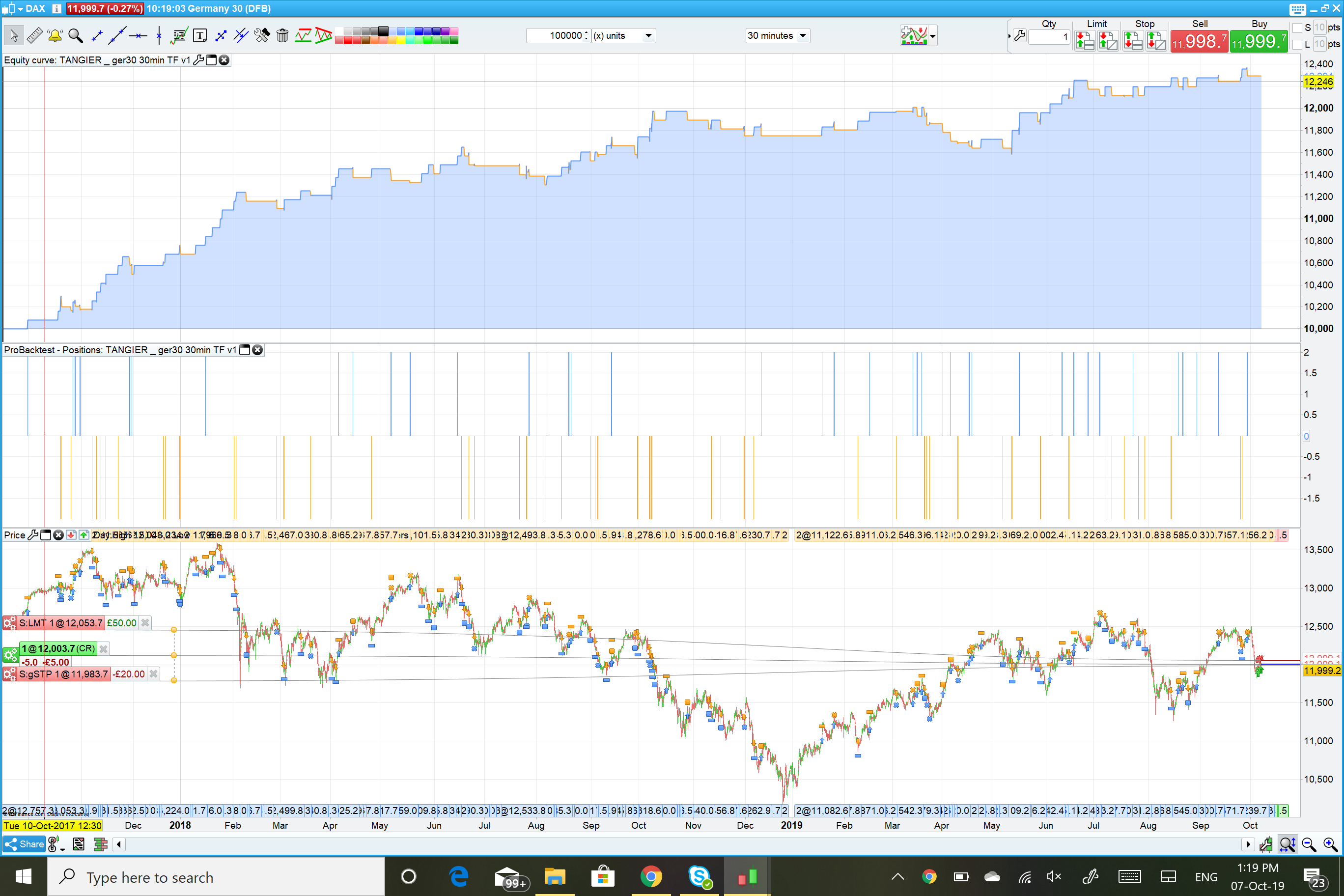The width and height of the screenshot is (1344, 896).
Task: Pick the yellow color swatch
Action: click(x=401, y=40)
